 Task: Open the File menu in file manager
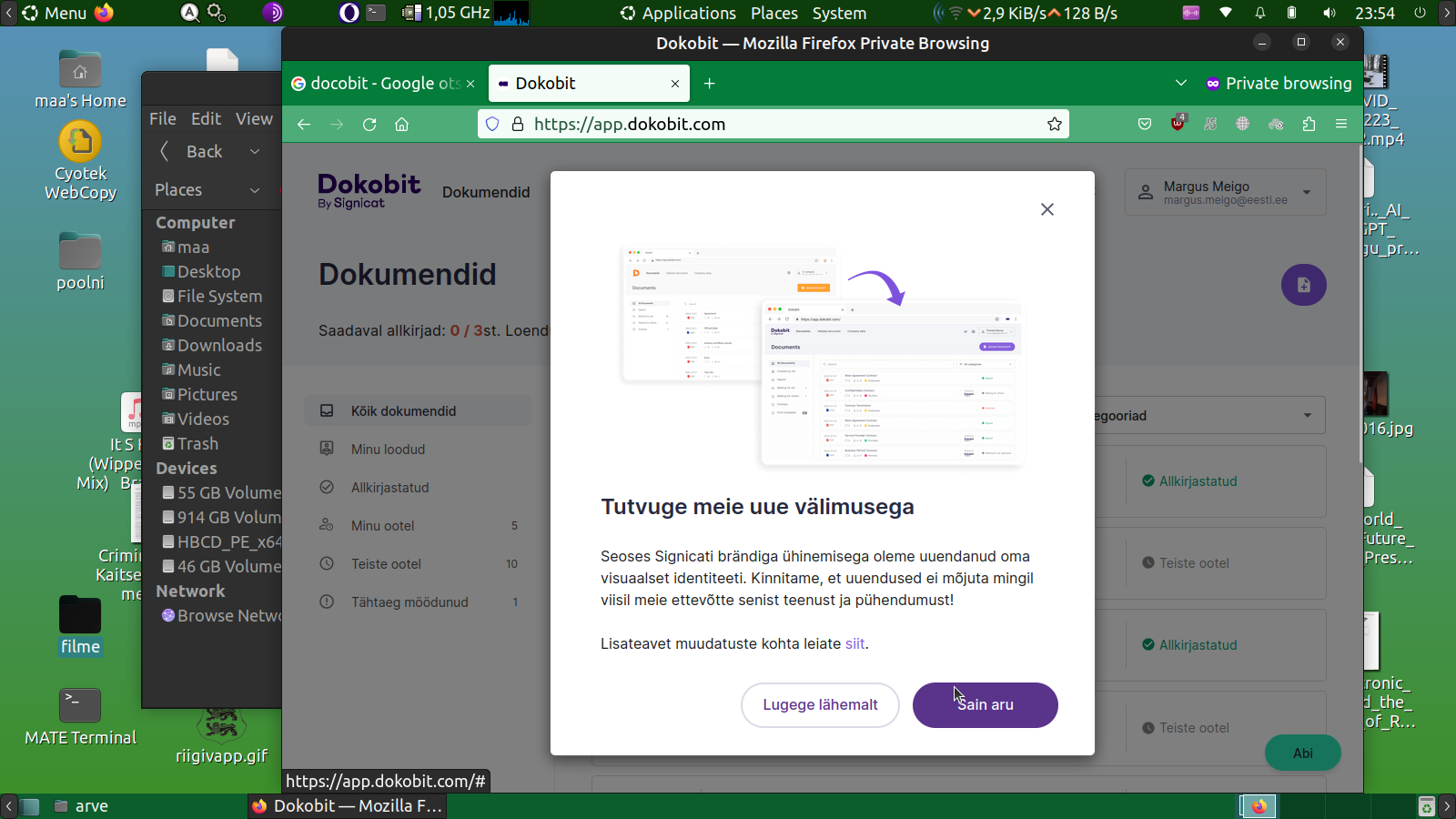(x=163, y=119)
